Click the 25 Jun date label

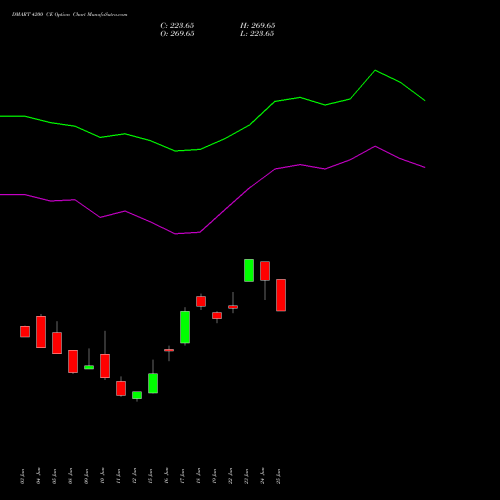pos(278,476)
